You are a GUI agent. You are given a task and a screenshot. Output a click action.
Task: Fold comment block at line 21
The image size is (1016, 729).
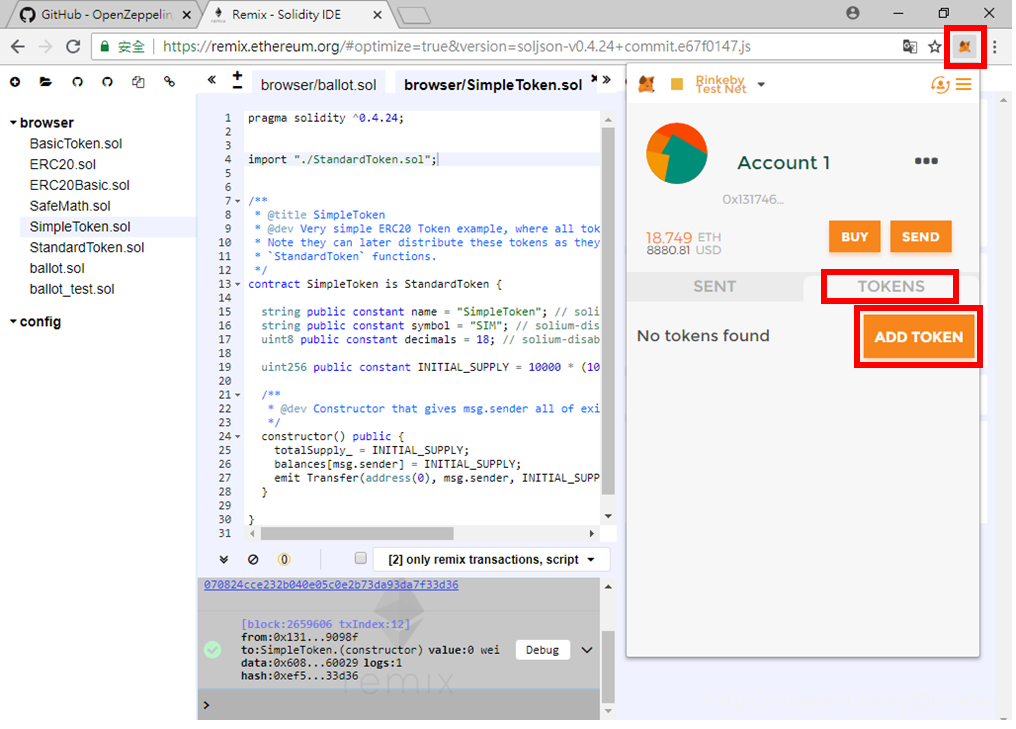(x=237, y=395)
